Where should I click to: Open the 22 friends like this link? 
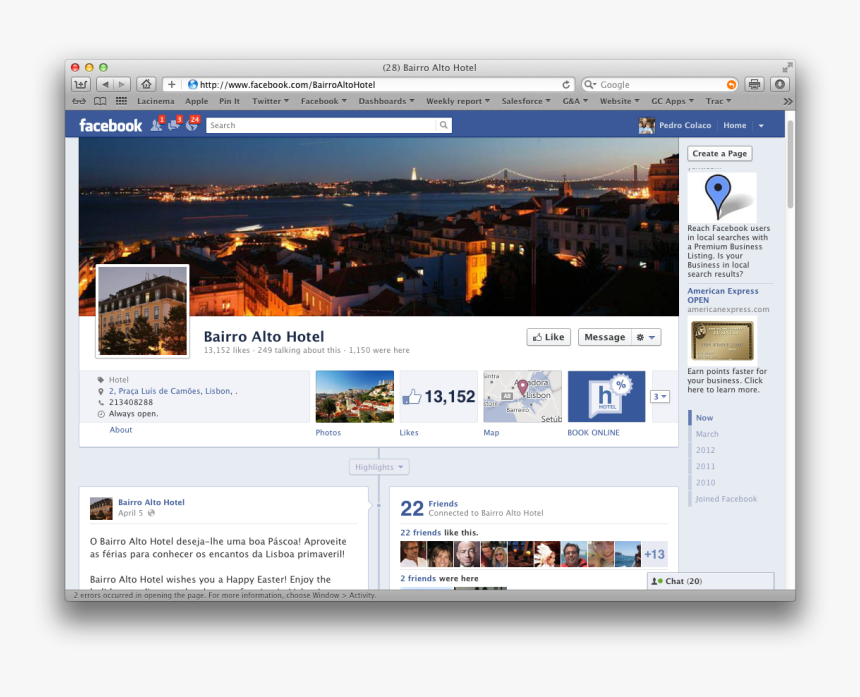tap(421, 532)
